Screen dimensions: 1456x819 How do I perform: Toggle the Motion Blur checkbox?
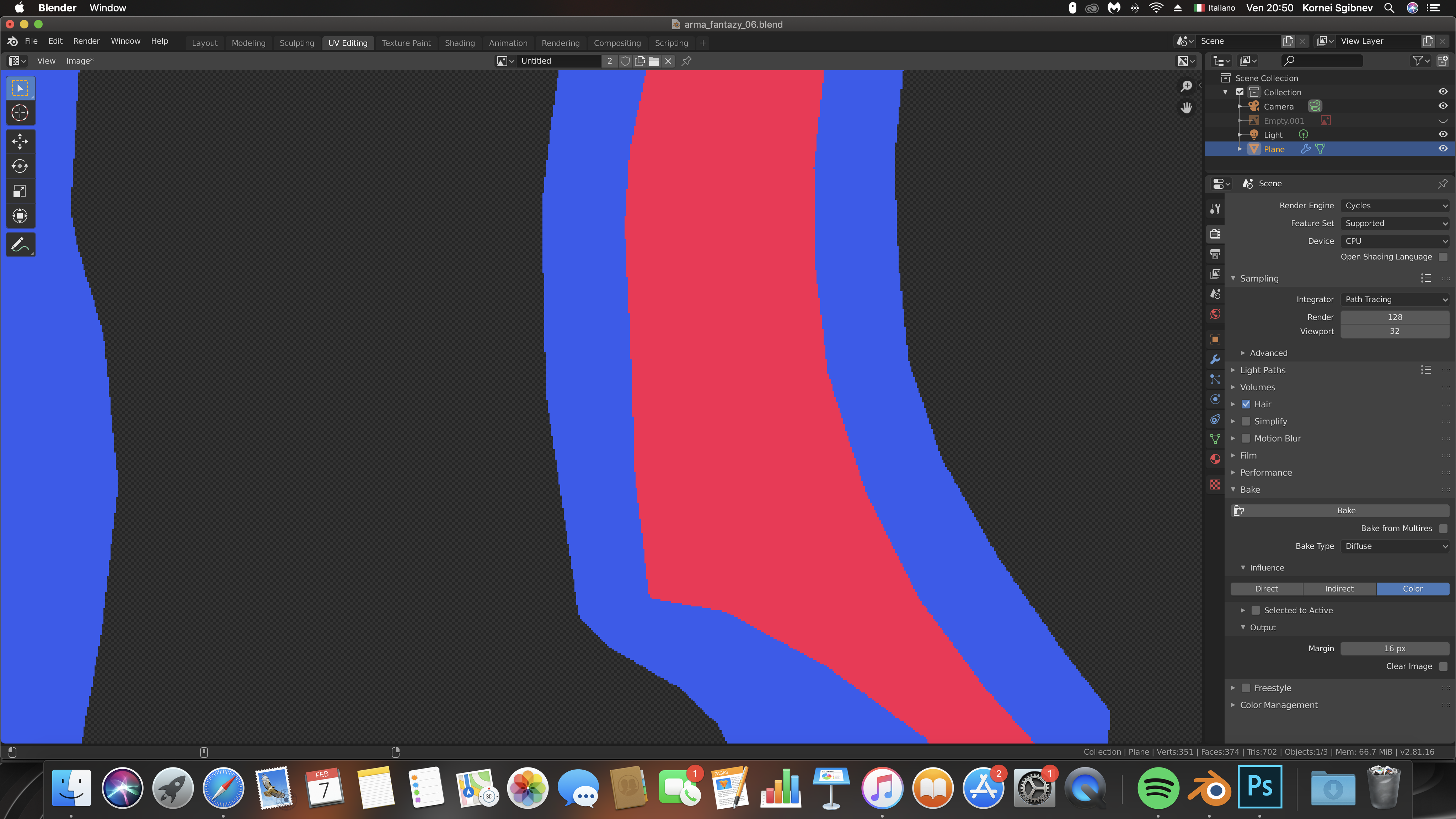coord(1246,439)
